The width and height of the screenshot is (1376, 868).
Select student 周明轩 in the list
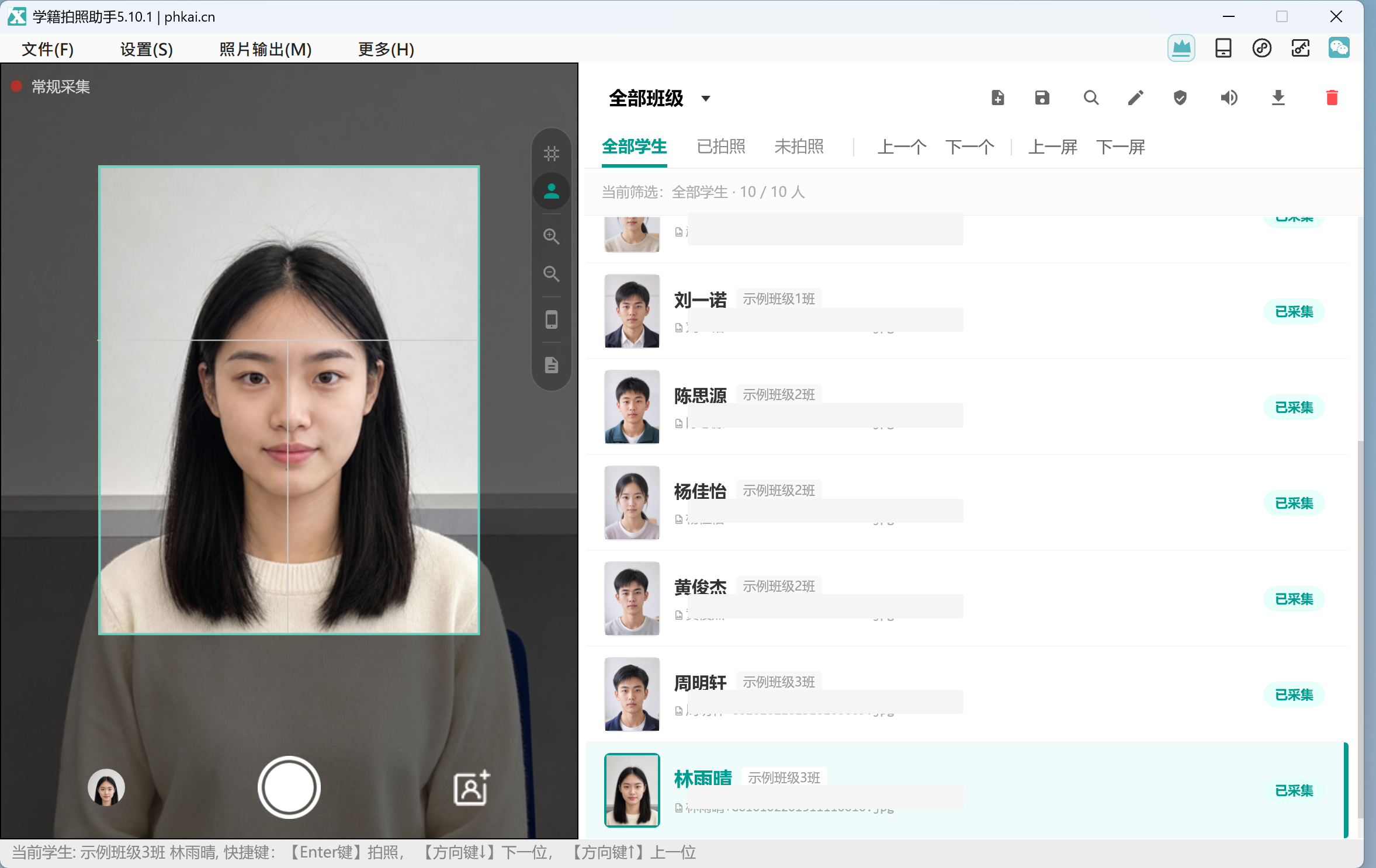click(966, 695)
